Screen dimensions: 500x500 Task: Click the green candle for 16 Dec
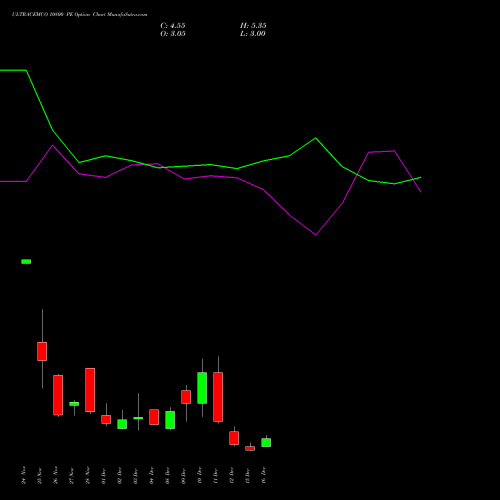(x=266, y=442)
